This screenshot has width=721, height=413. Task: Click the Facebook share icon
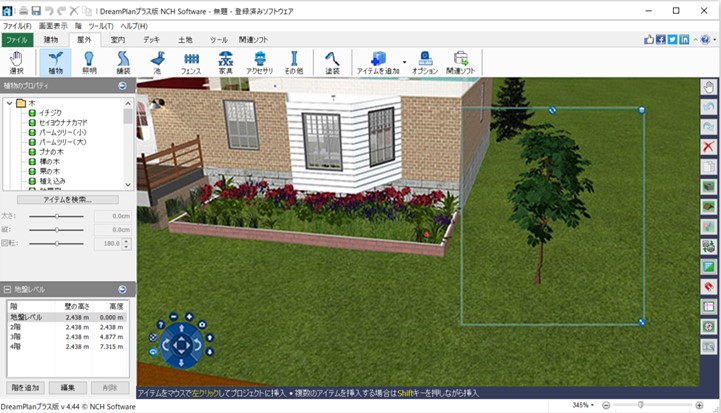661,40
